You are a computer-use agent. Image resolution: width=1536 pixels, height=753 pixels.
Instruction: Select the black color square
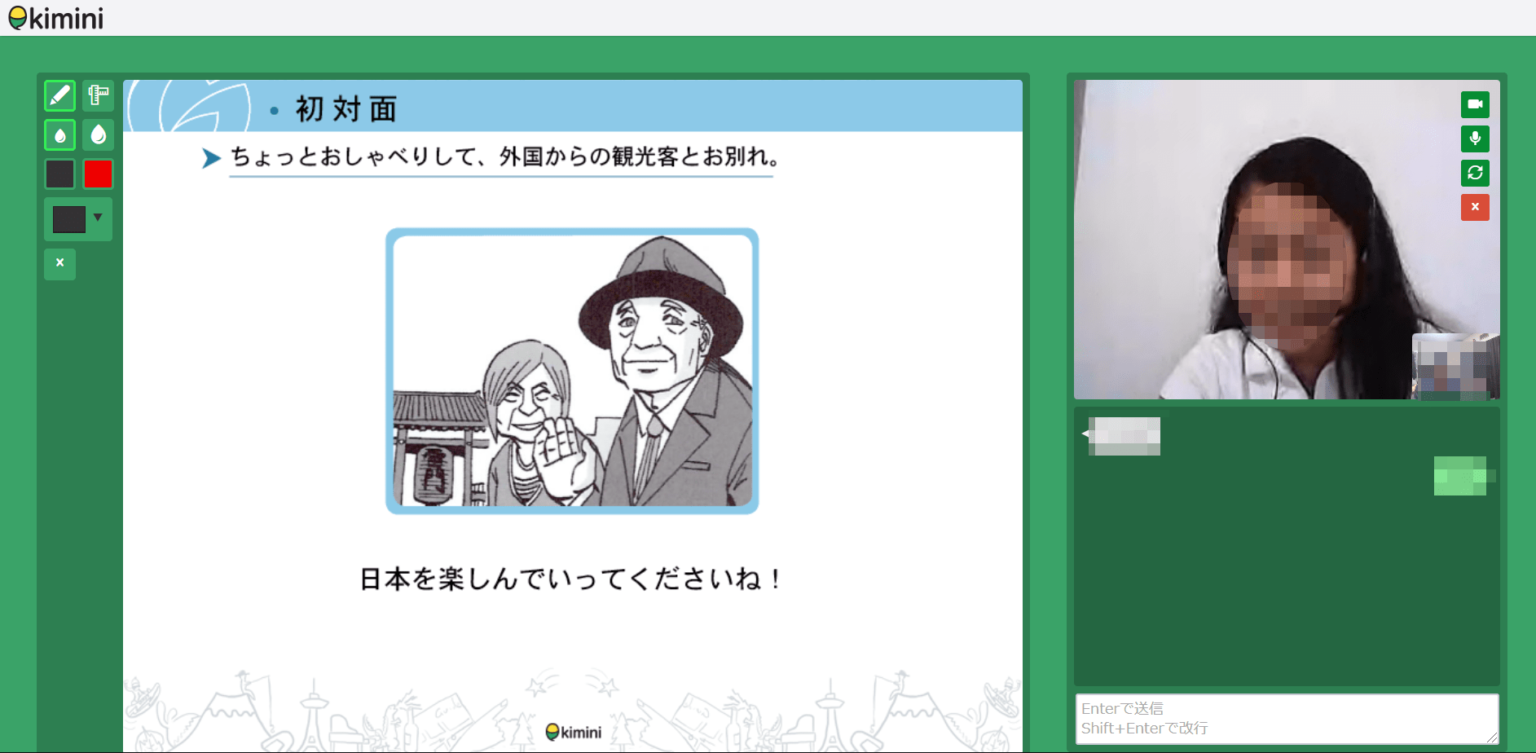pyautogui.click(x=59, y=173)
